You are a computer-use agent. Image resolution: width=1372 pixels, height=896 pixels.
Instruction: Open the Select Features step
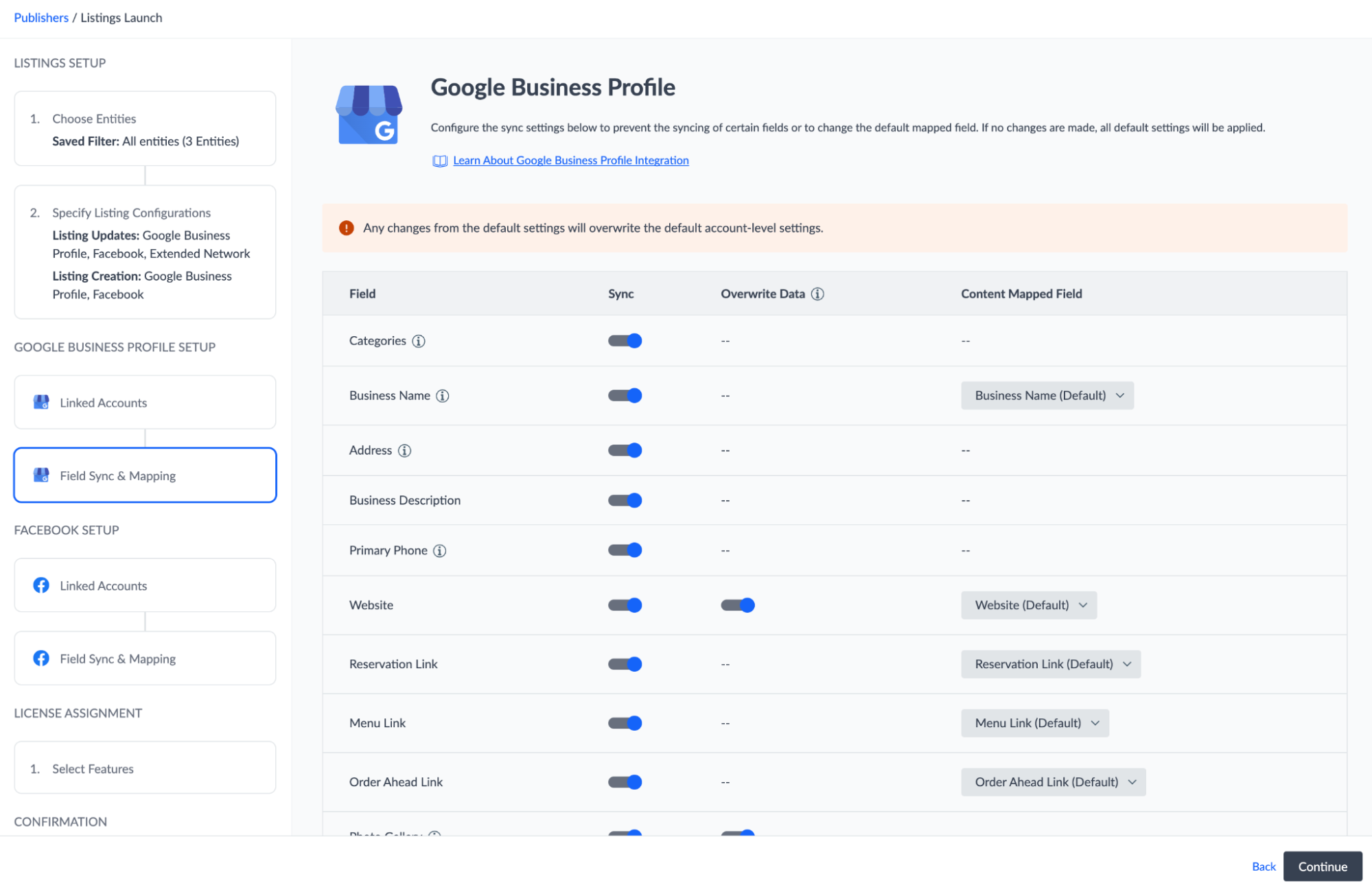145,768
